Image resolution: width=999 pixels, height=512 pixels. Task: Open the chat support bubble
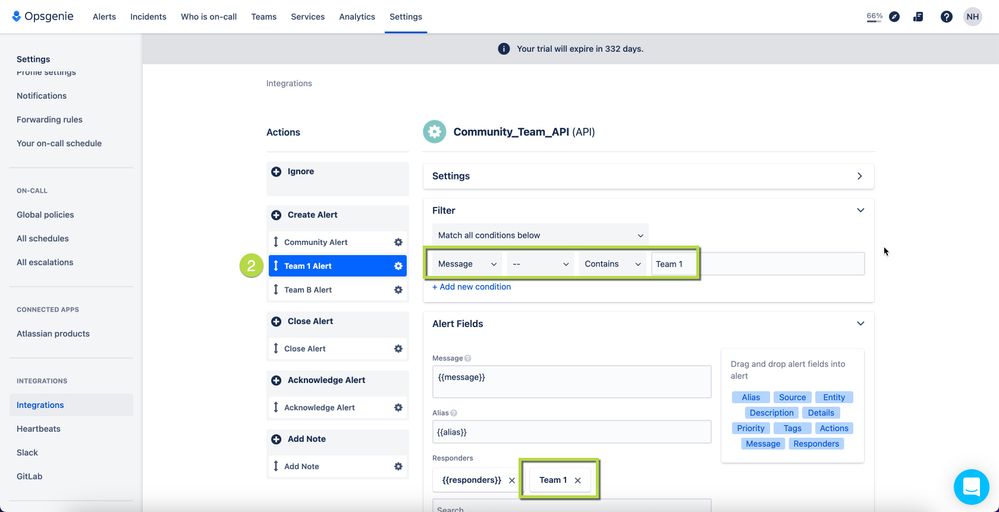(x=971, y=487)
